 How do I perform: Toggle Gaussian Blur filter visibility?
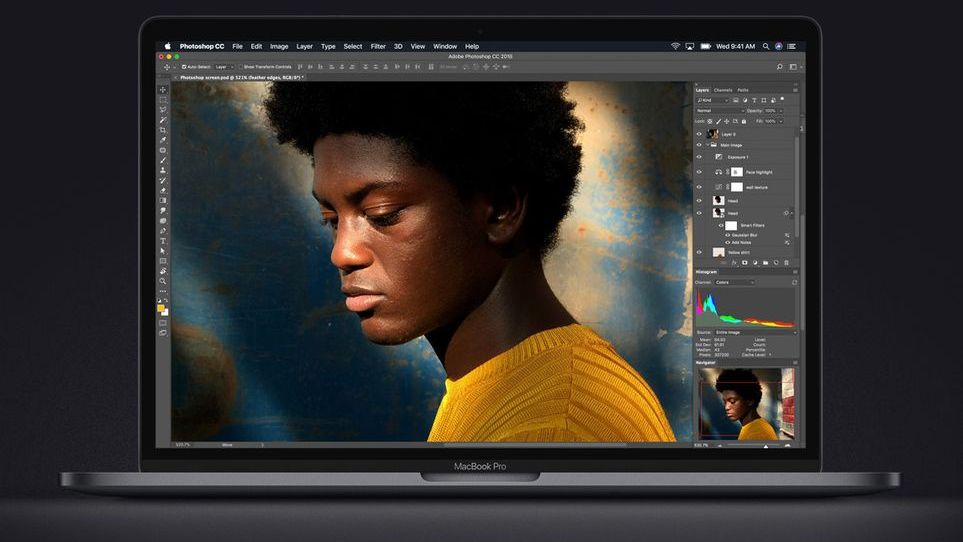tap(728, 235)
